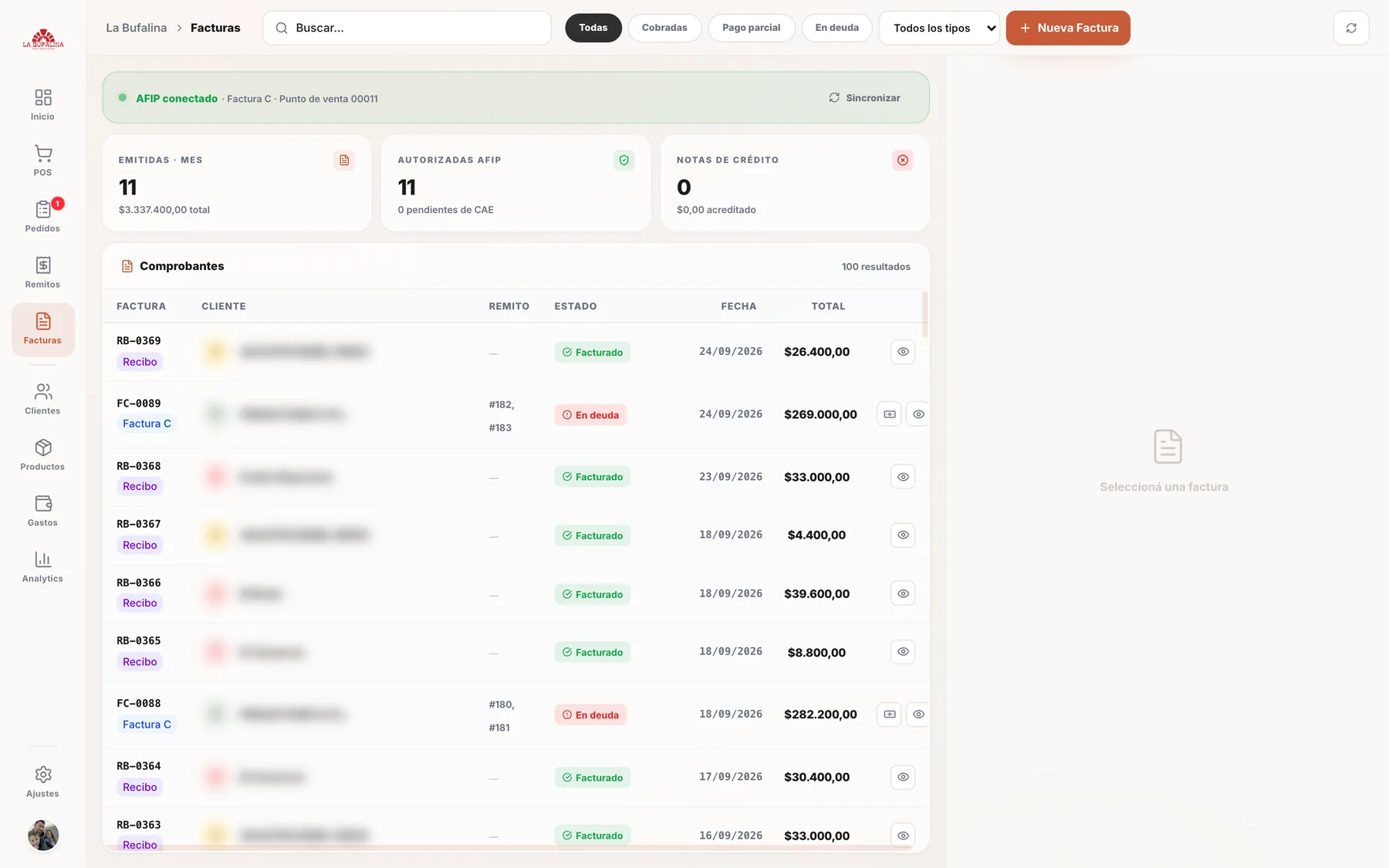1389x868 pixels.
Task: Open Gastos wallet section
Action: [x=42, y=511]
